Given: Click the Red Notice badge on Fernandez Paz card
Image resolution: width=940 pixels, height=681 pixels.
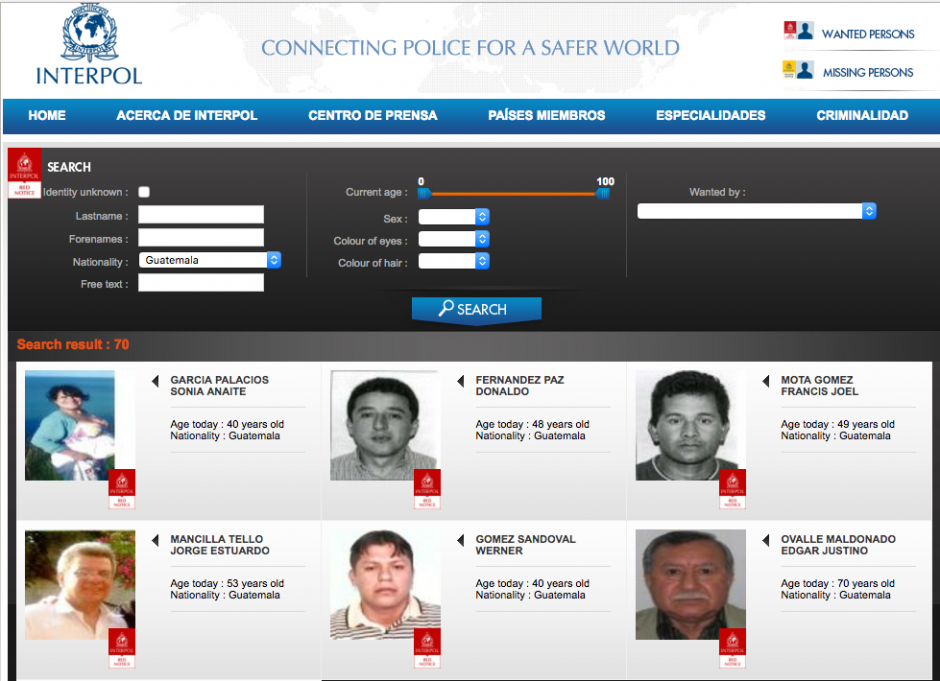Looking at the screenshot, I should point(425,490).
